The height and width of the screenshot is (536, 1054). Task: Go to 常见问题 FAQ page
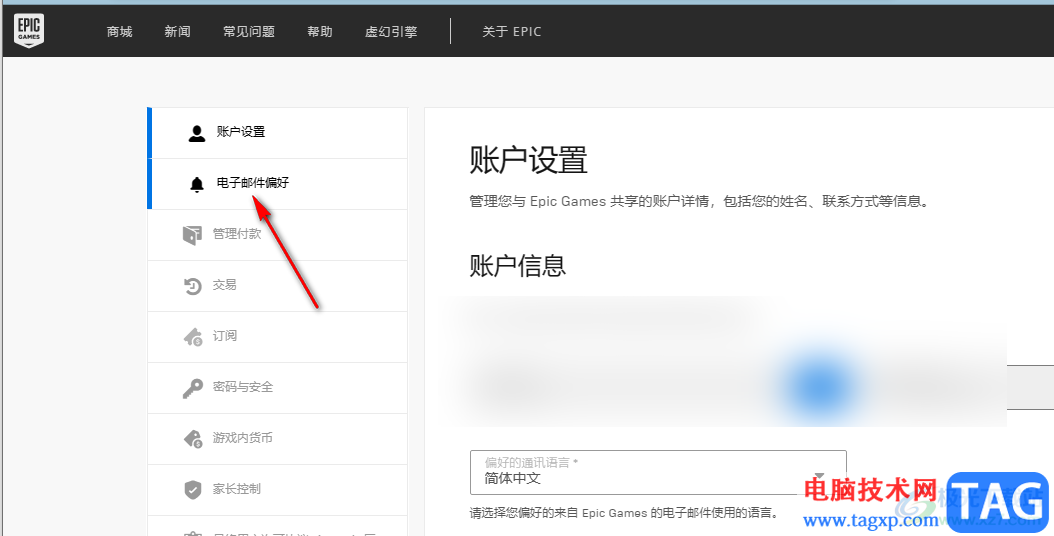click(x=249, y=32)
